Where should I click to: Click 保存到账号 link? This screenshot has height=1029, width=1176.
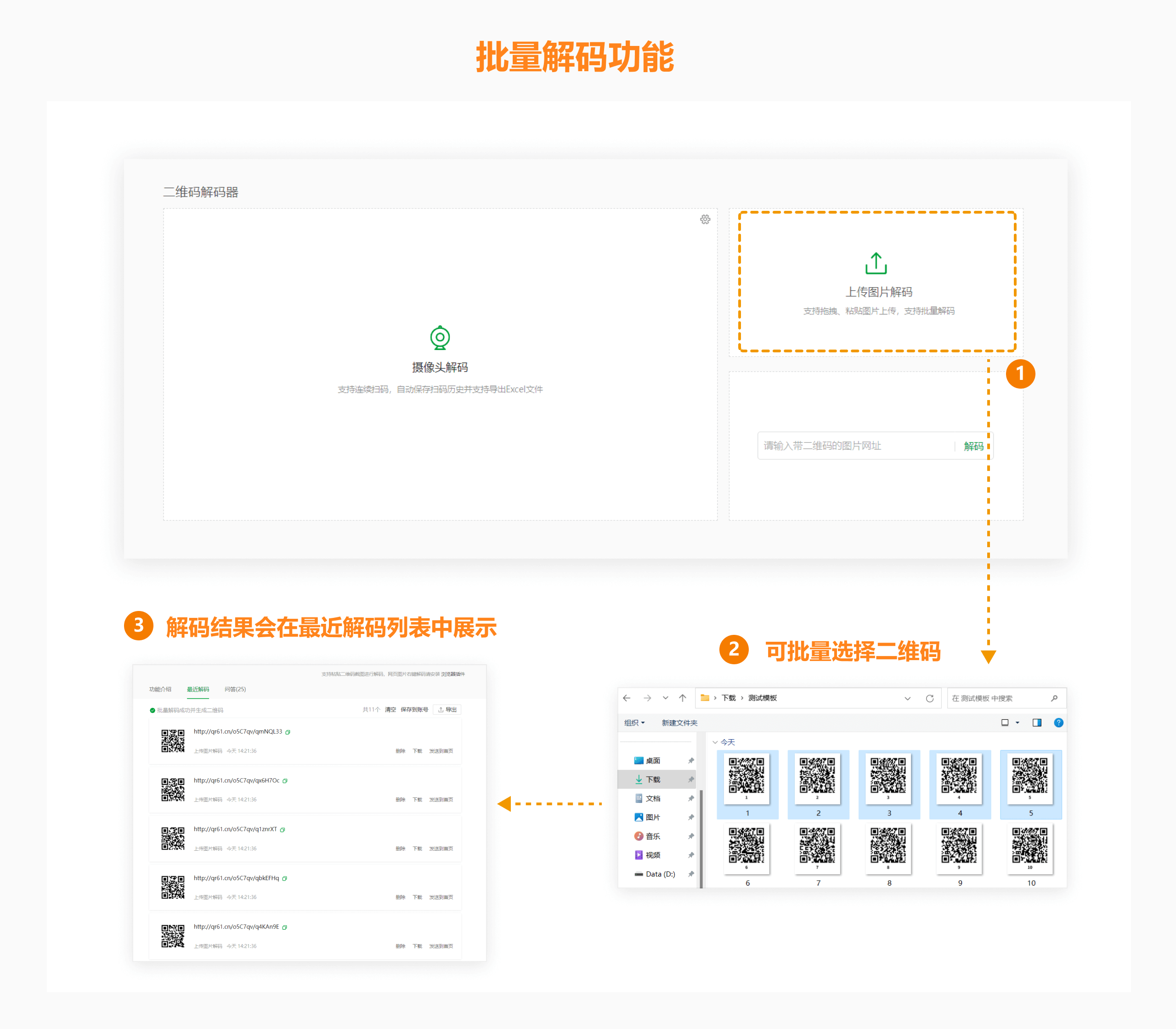[414, 710]
